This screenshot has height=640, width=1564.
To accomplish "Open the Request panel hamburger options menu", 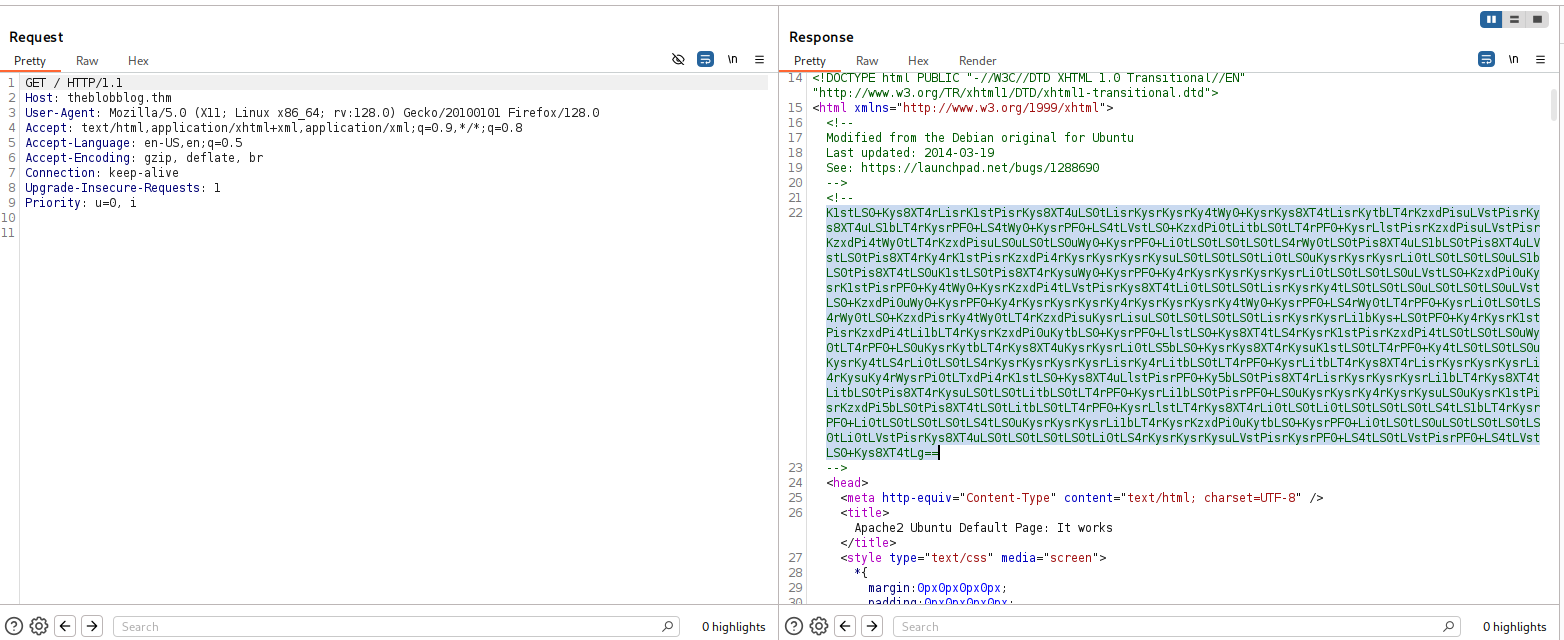I will (x=759, y=60).
